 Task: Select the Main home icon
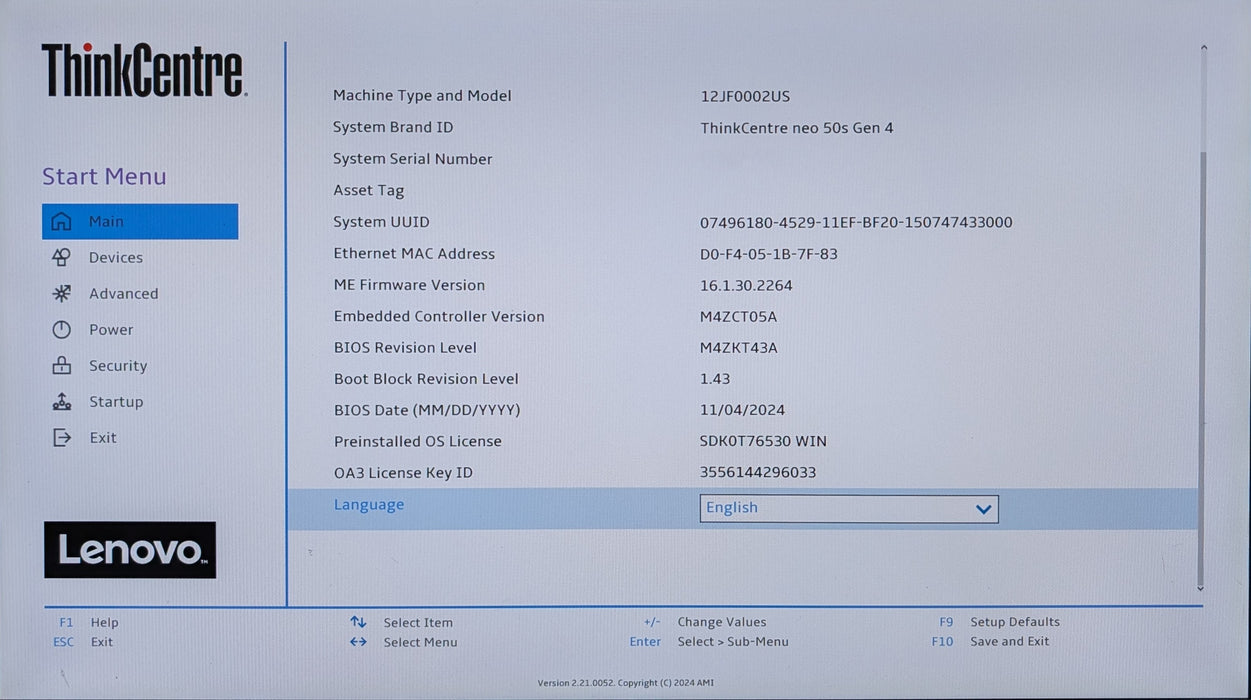[62, 222]
